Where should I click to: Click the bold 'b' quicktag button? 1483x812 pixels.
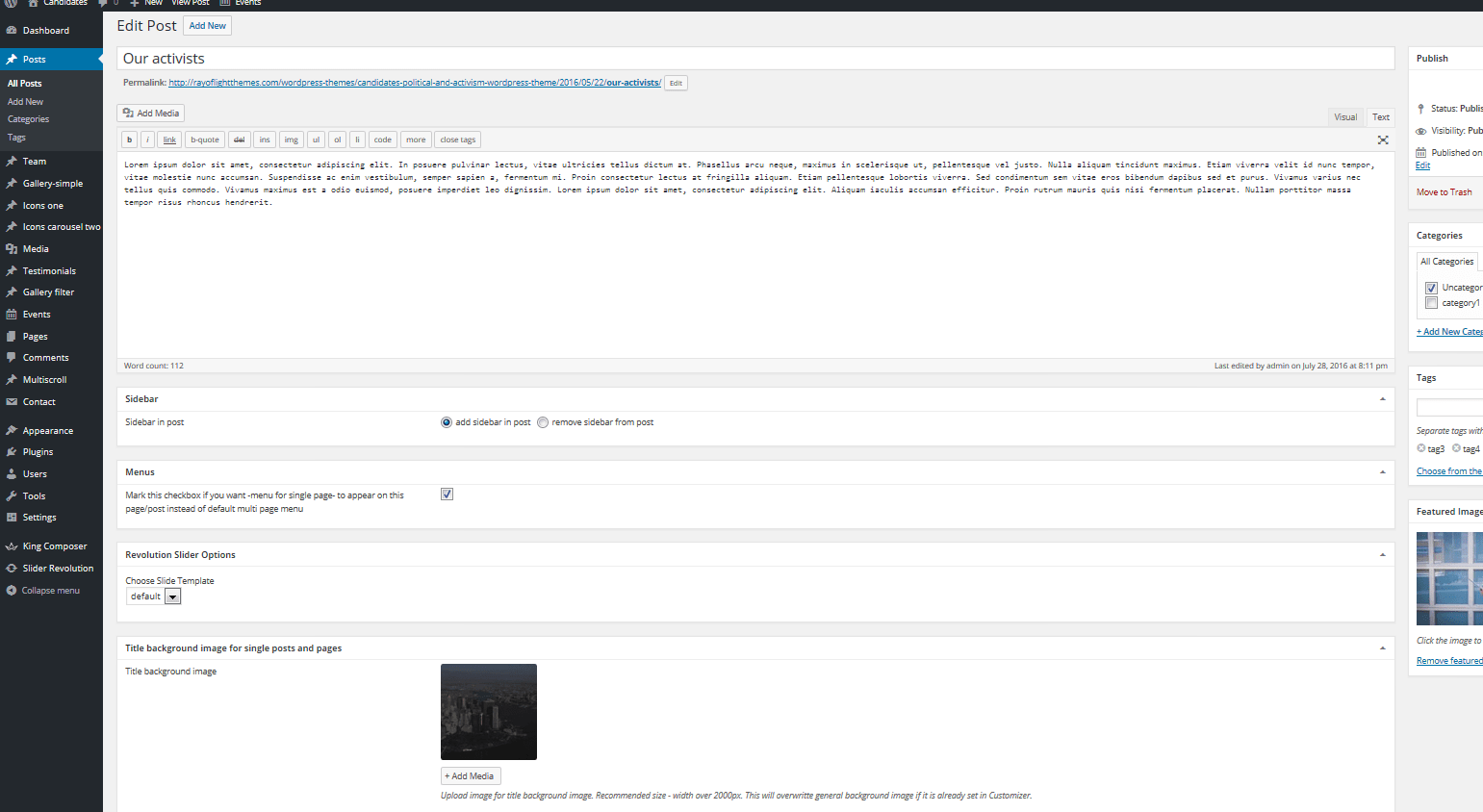tap(130, 140)
